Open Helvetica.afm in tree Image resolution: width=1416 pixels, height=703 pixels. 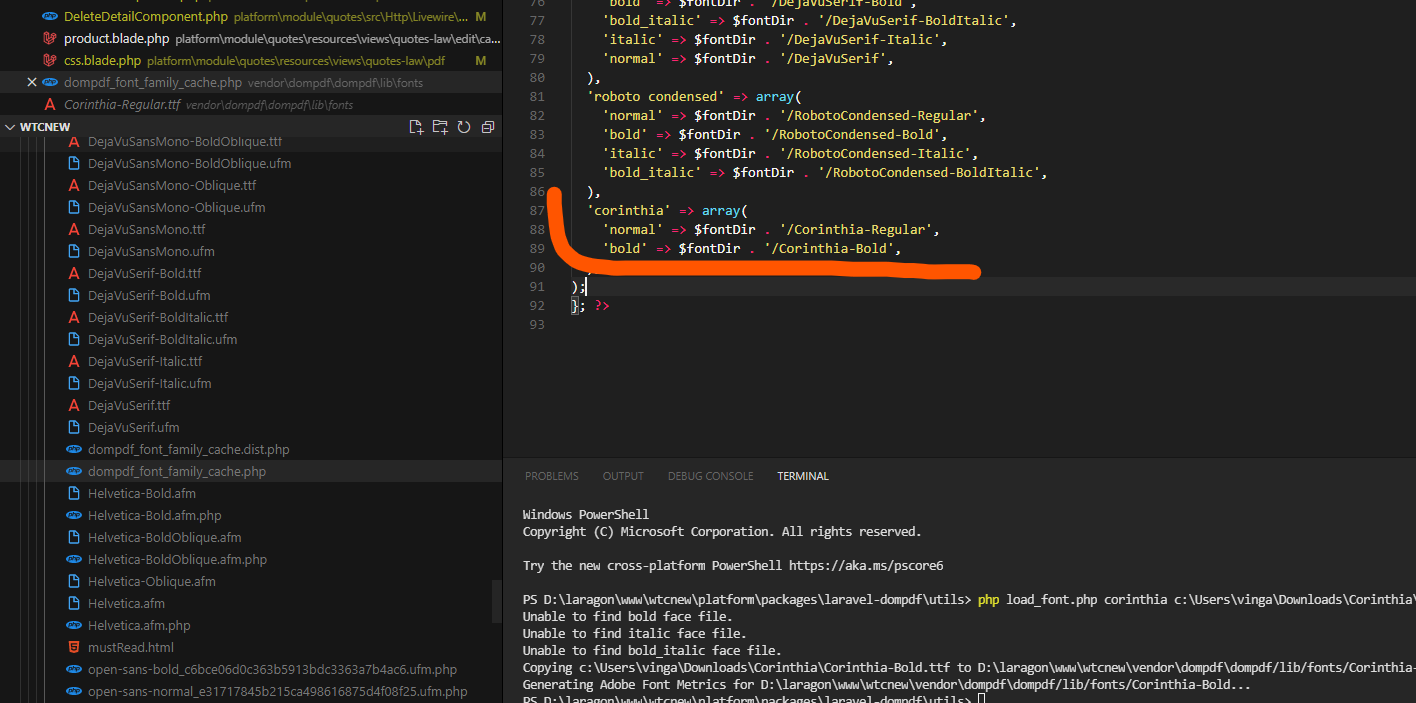click(127, 603)
